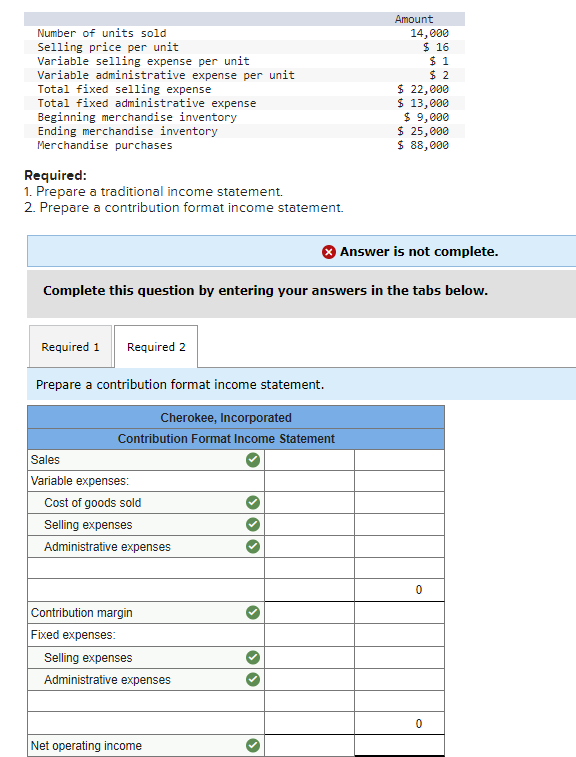Click fixed Selling expenses middle amount cell

click(309, 658)
